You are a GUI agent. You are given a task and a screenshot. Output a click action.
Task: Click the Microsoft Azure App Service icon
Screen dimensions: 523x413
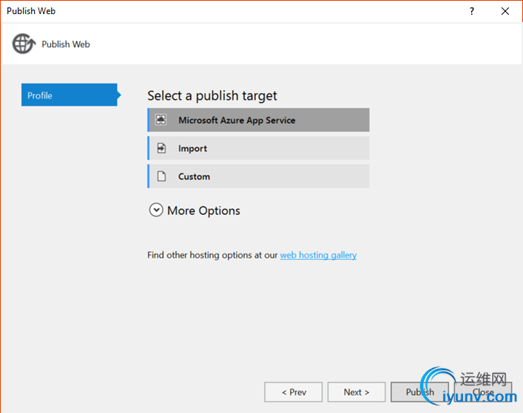click(161, 120)
